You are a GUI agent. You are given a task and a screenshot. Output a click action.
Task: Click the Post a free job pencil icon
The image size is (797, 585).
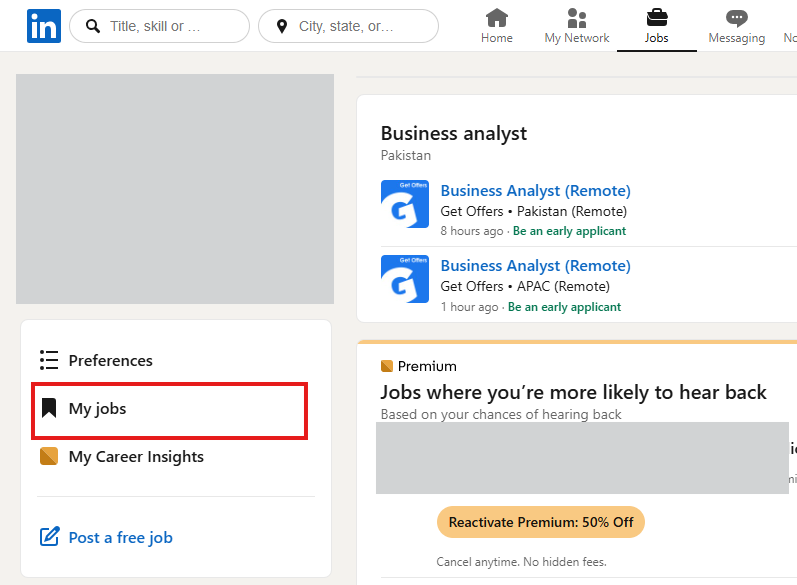coord(49,537)
